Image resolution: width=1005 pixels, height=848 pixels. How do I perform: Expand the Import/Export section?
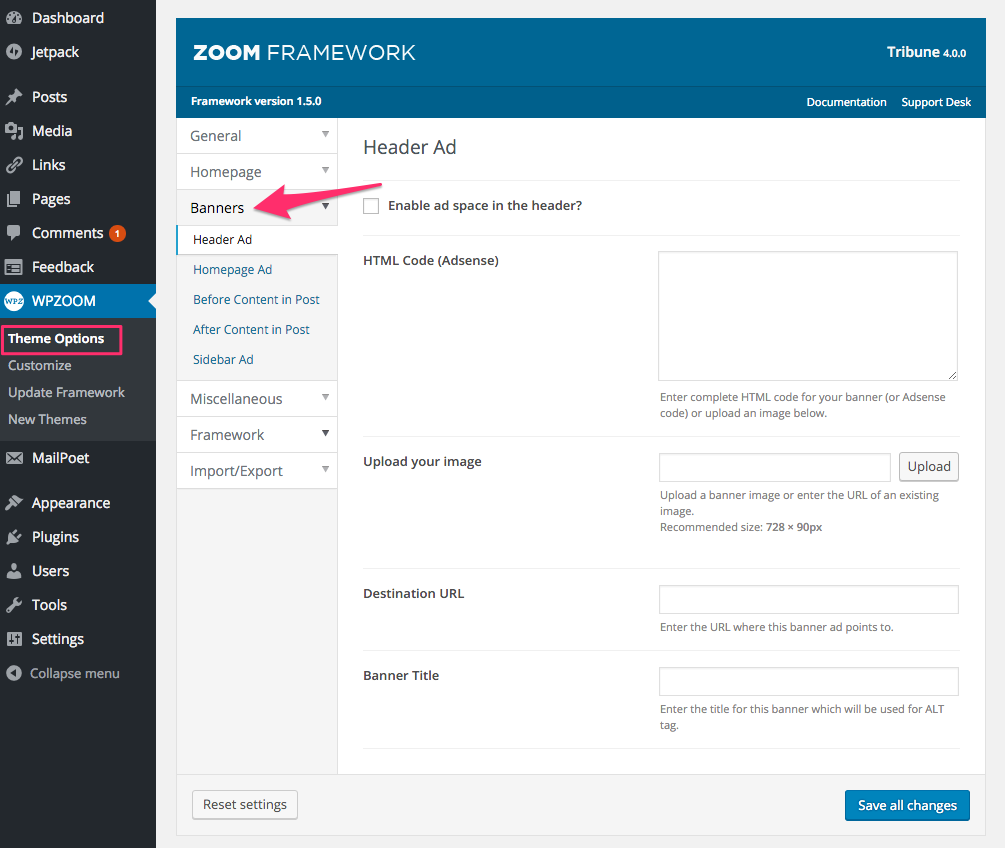(x=256, y=471)
